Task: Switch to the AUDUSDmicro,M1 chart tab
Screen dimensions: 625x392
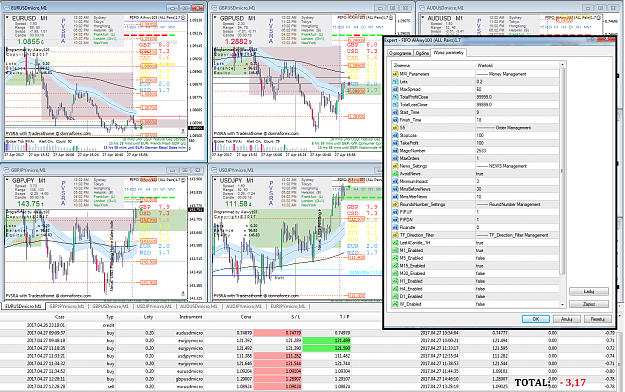Action: tap(198, 306)
